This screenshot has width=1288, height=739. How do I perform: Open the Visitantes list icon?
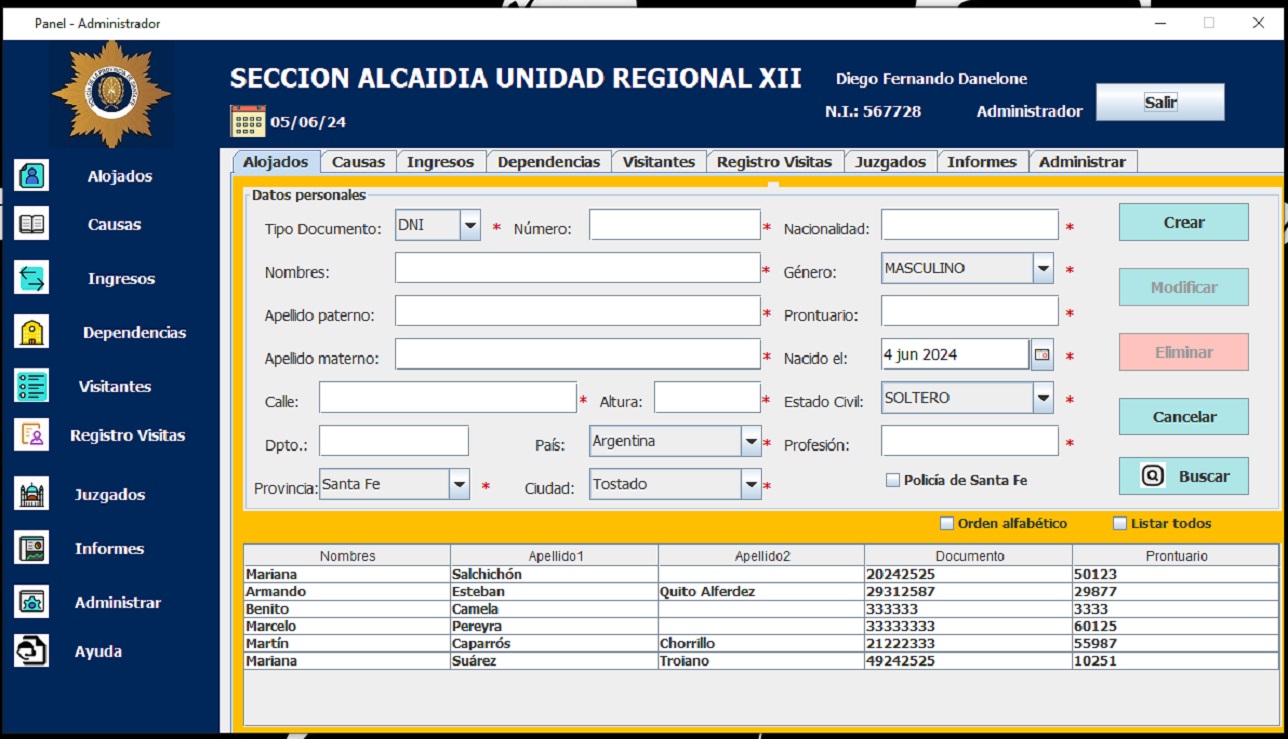point(32,386)
